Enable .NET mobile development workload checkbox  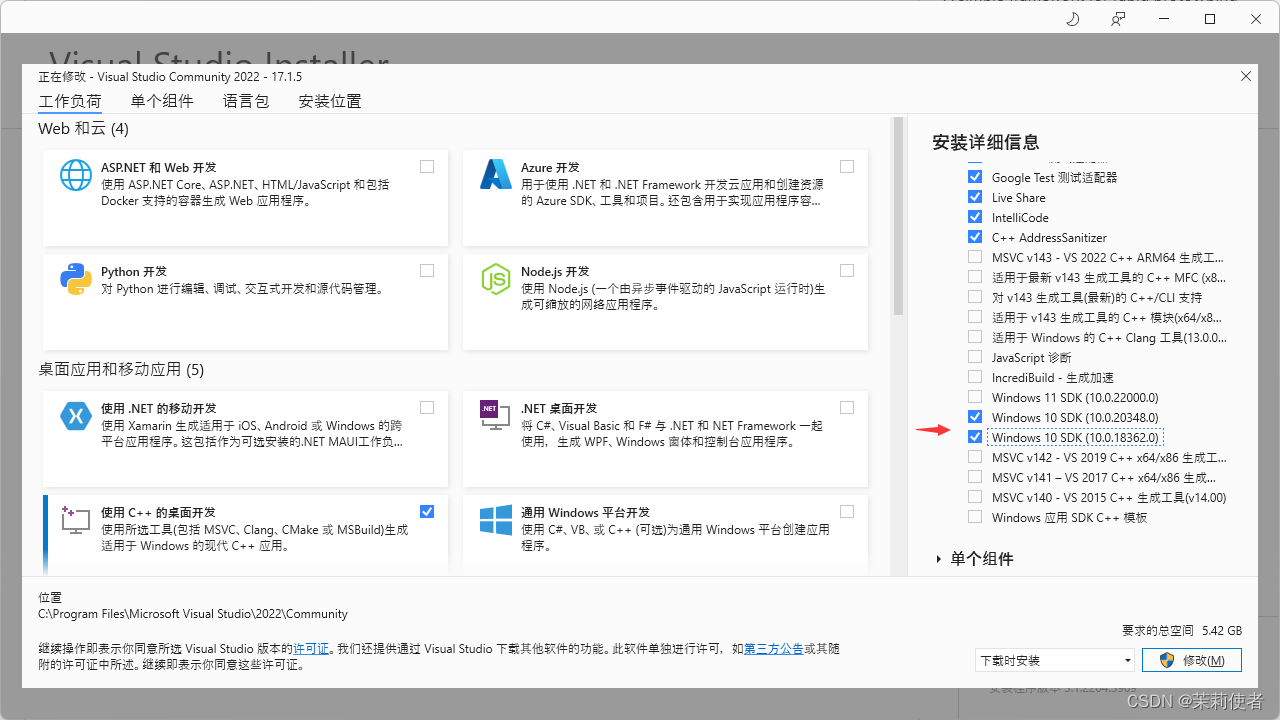pos(427,407)
